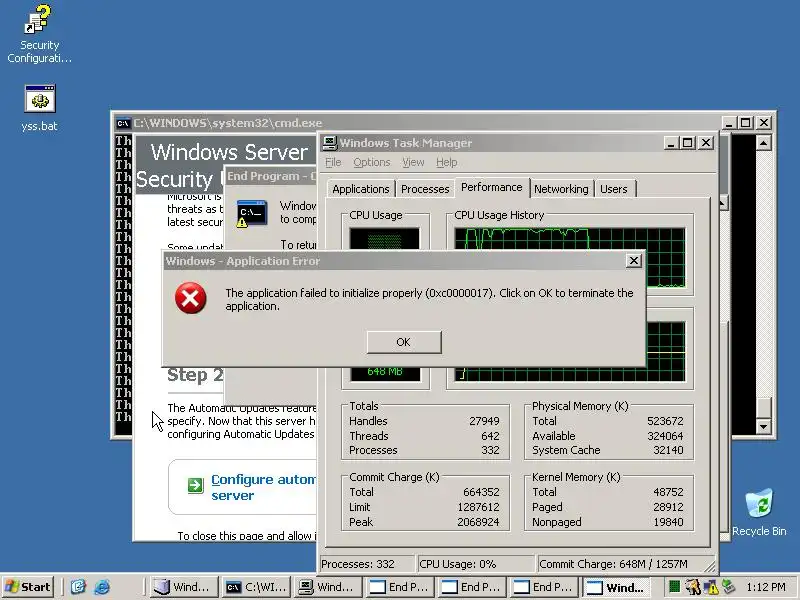Open the Start menu
The width and height of the screenshot is (800, 600).
tap(28, 587)
